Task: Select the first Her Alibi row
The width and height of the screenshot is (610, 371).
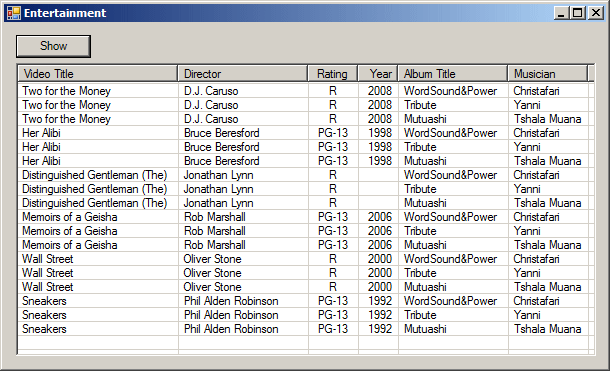Action: point(303,133)
